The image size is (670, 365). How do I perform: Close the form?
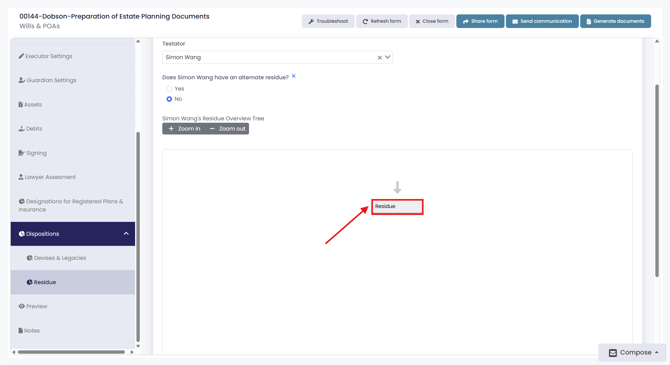[x=432, y=21]
